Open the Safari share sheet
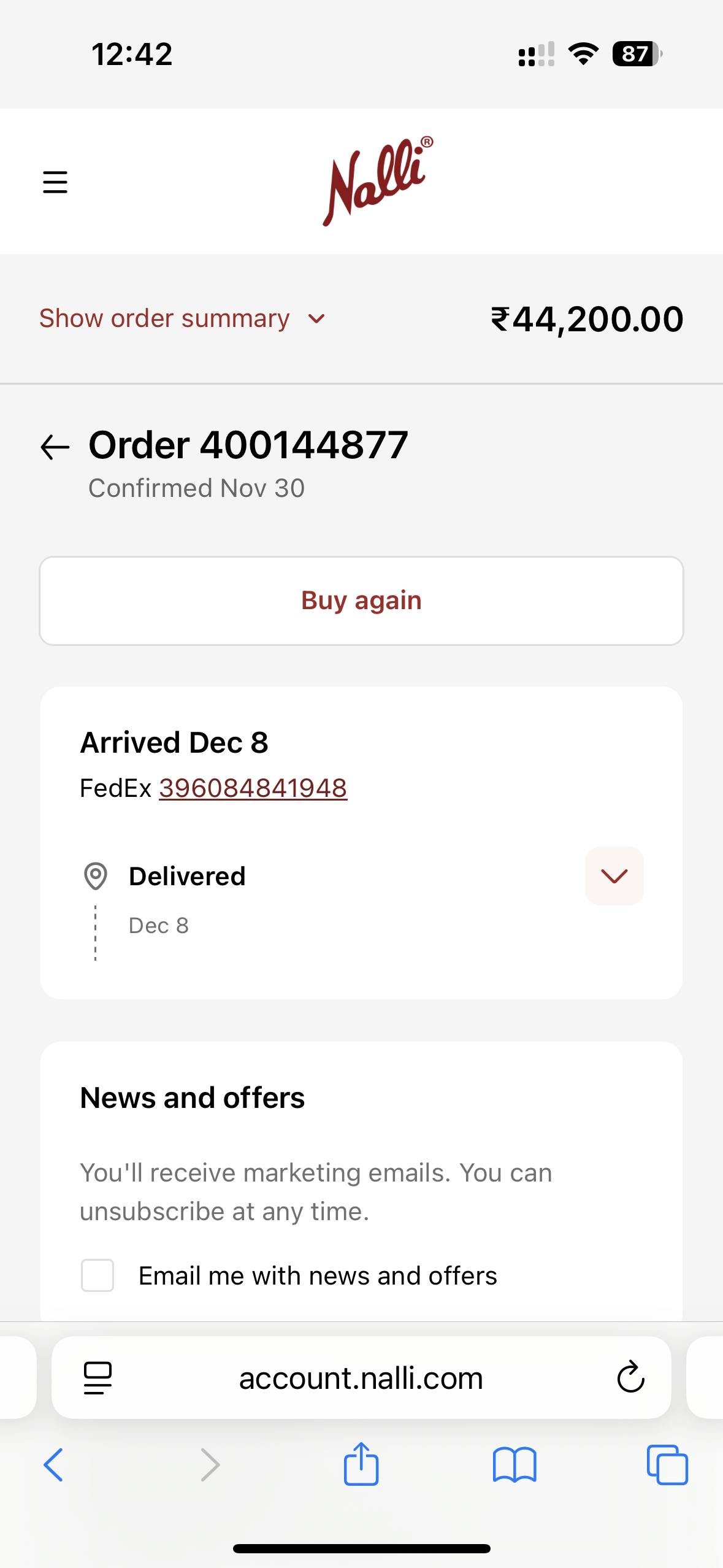This screenshot has height=1568, width=723. click(x=361, y=1464)
